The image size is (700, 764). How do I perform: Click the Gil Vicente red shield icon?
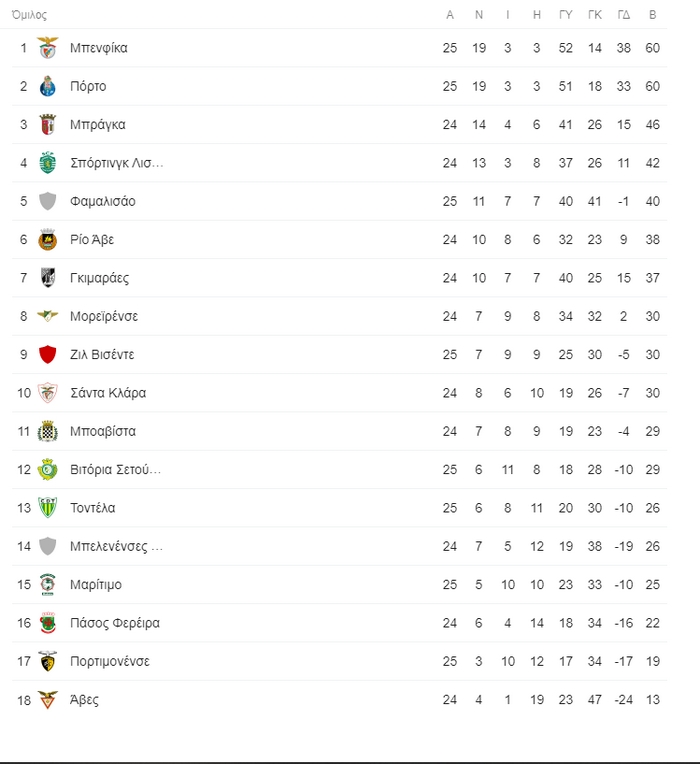click(x=47, y=355)
